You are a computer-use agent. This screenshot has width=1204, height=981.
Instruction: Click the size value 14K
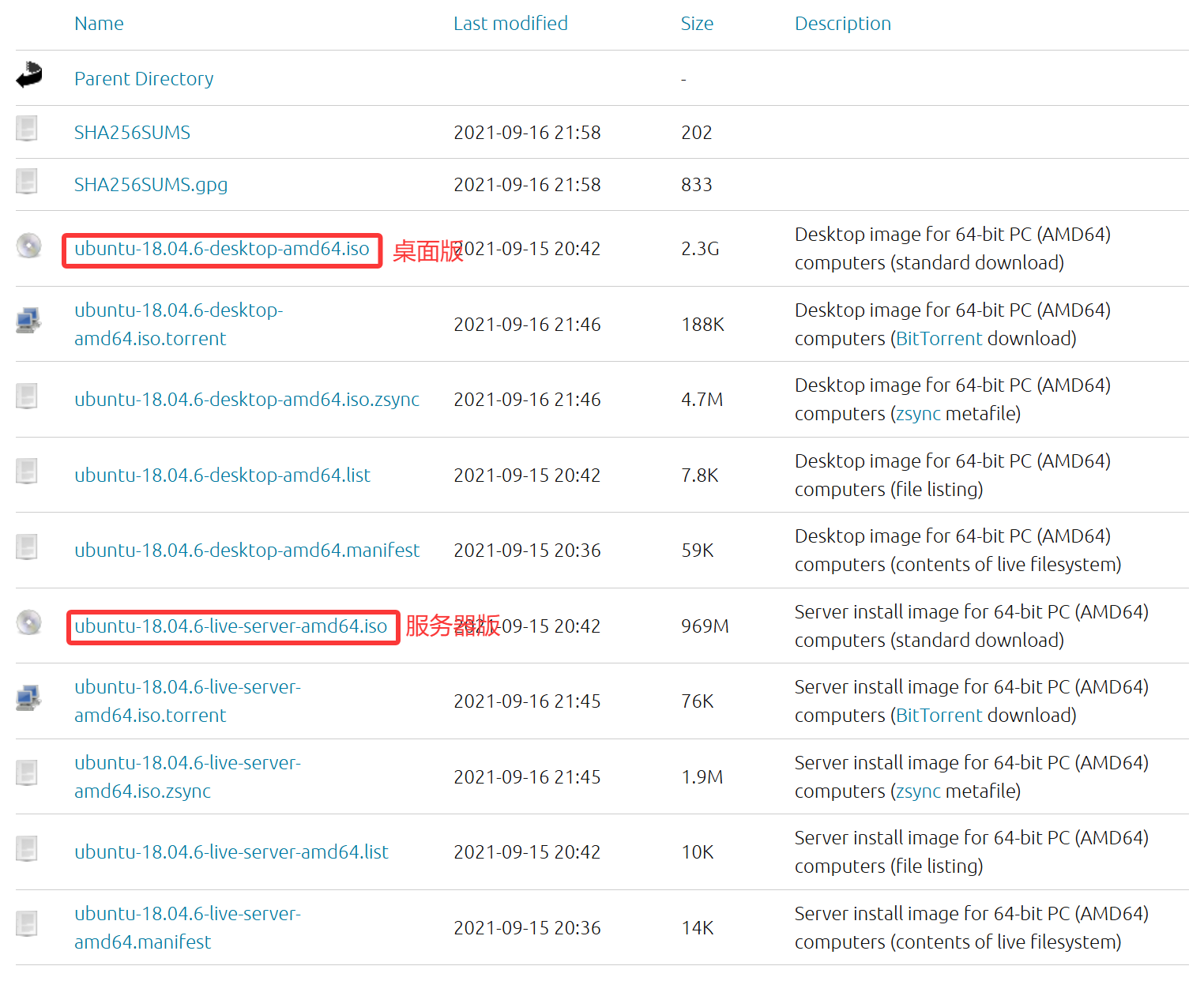[697, 928]
